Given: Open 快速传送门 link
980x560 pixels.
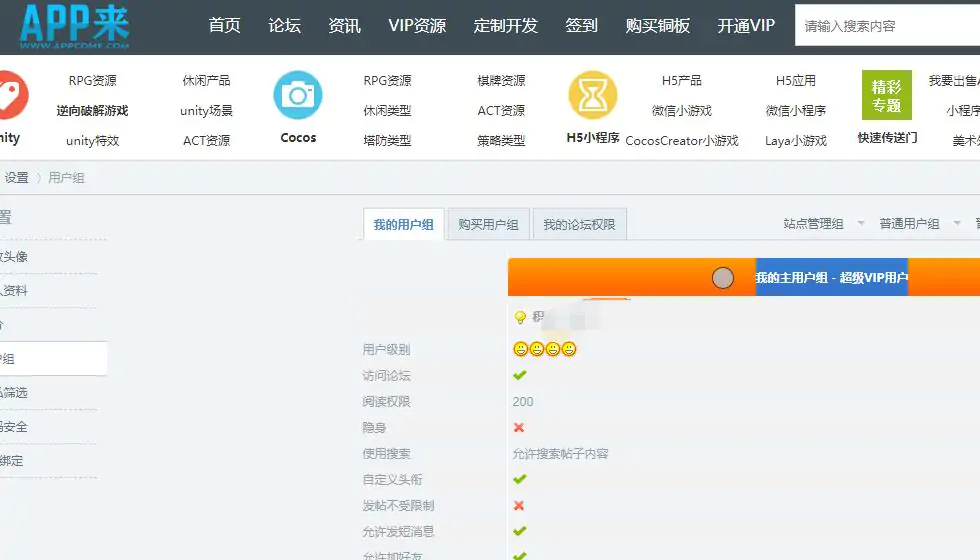Looking at the screenshot, I should (888, 138).
